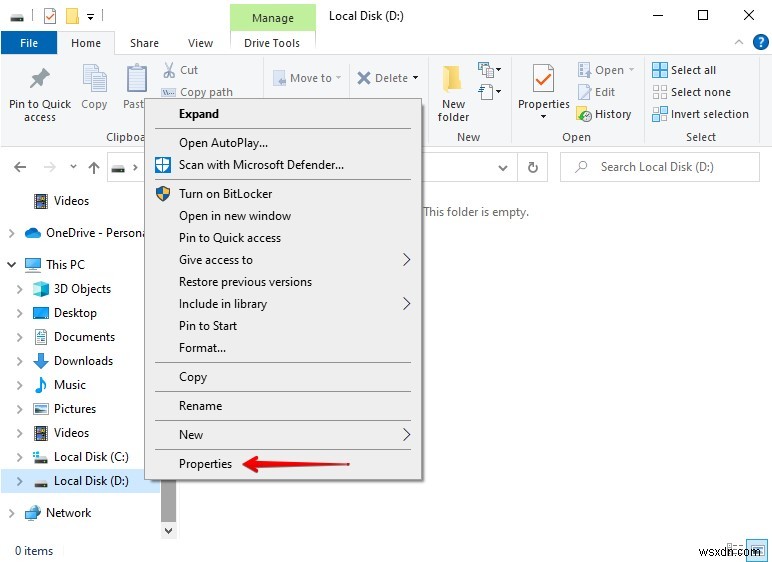Click the navigation pane scroll down arrow

click(x=168, y=530)
